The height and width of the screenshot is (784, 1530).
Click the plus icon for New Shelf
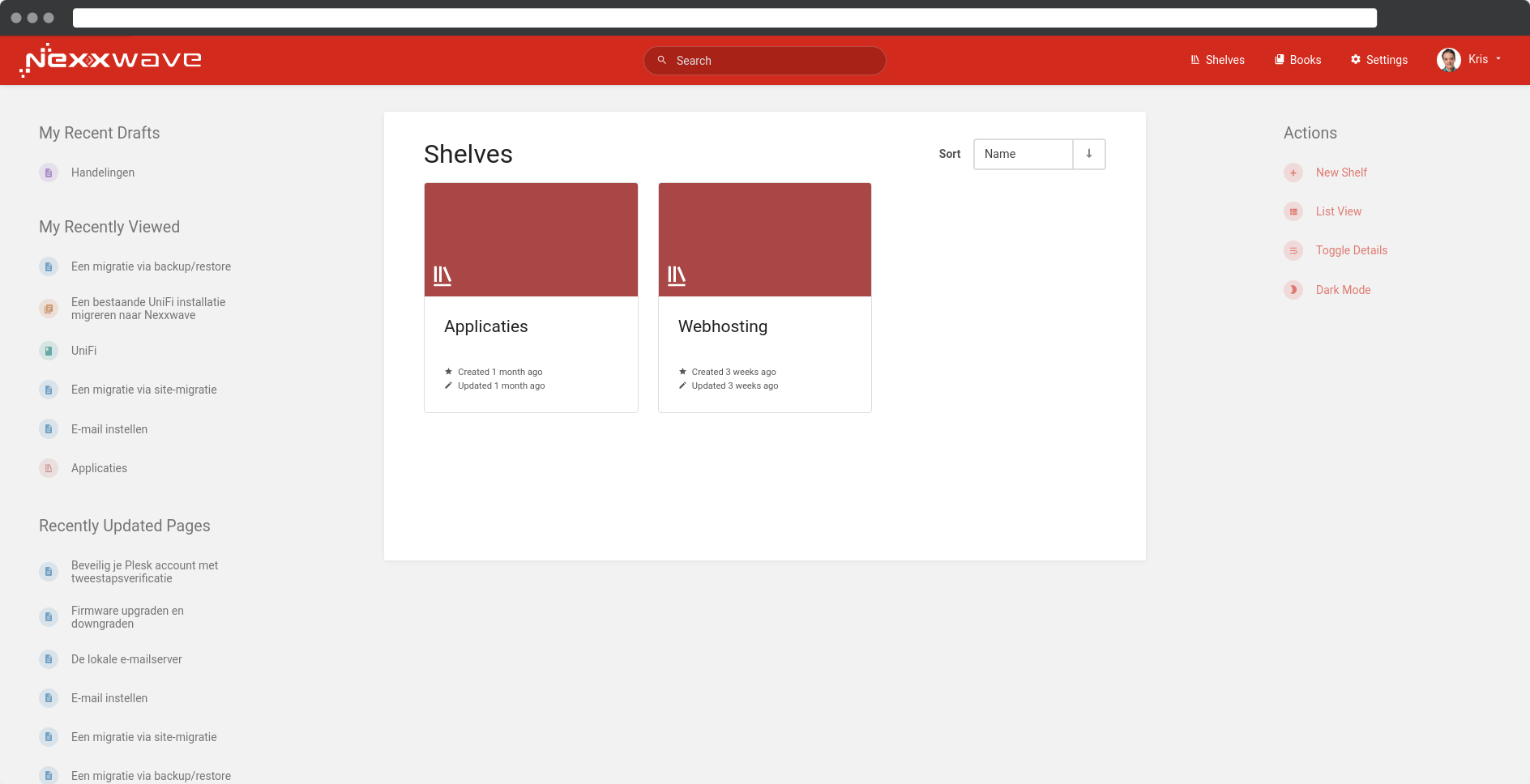[x=1293, y=173]
